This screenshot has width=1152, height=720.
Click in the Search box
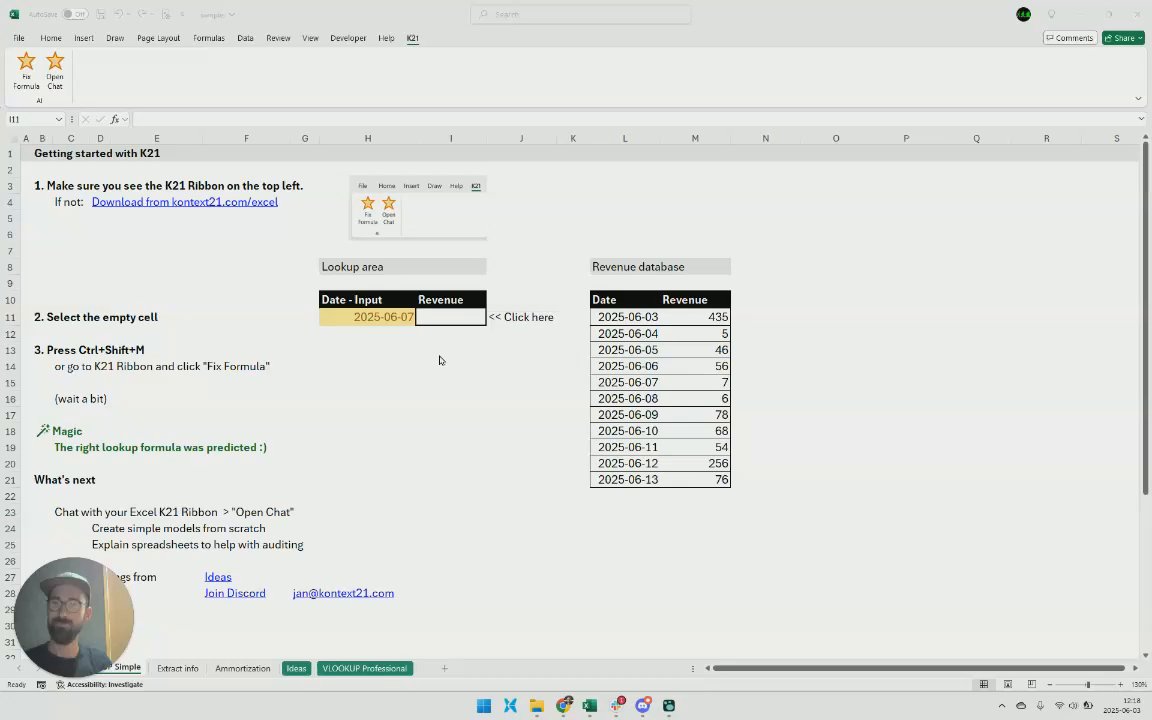(580, 14)
